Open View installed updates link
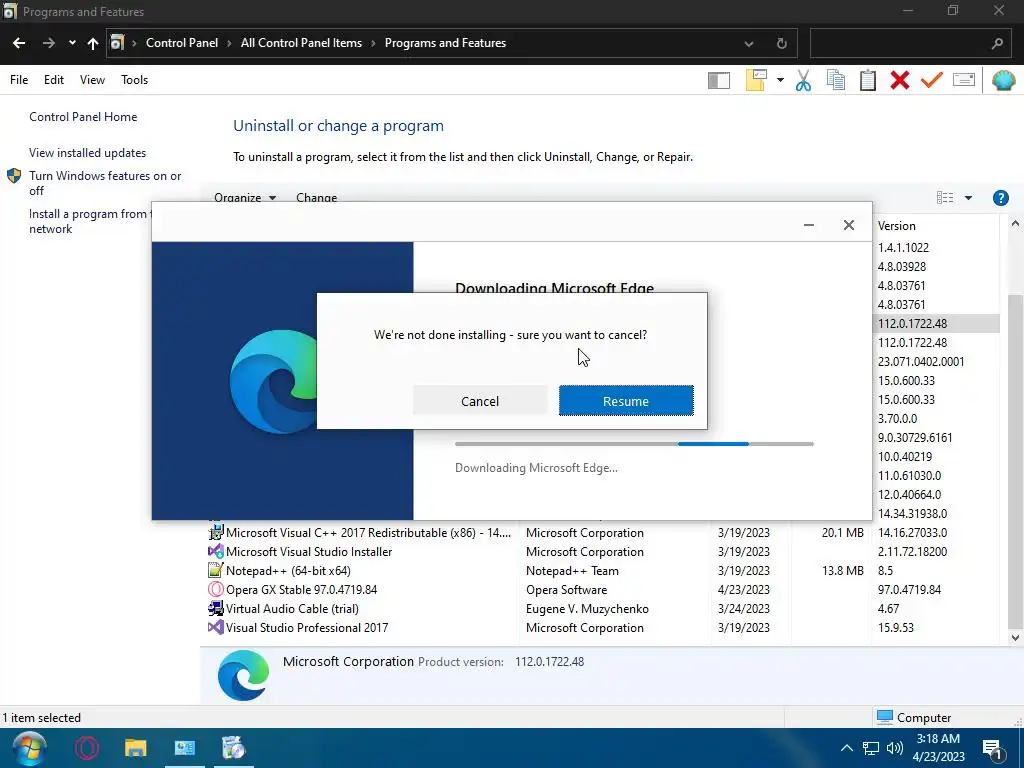Viewport: 1024px width, 768px height. (x=88, y=153)
